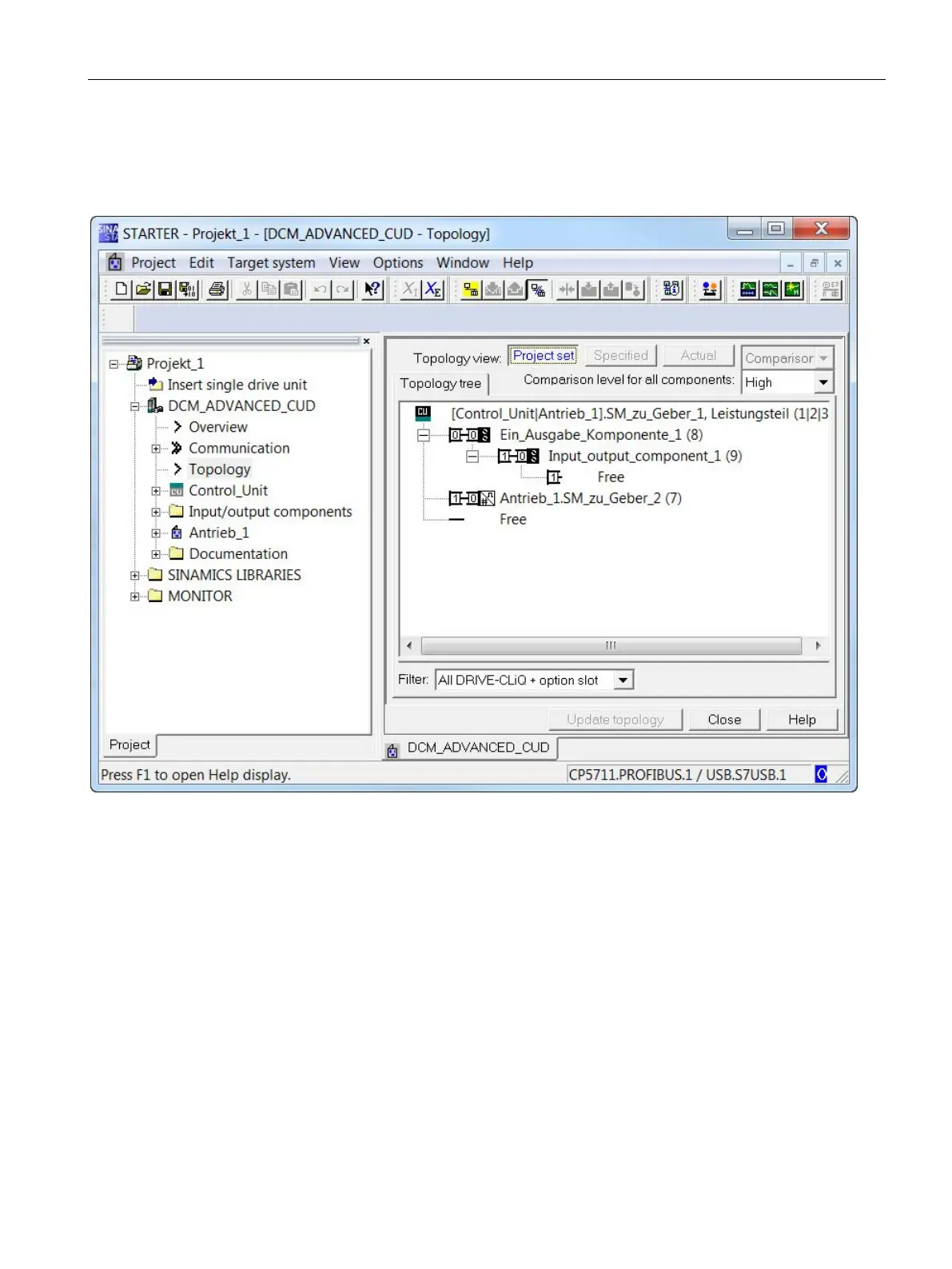Click the Redo arrow icon
This screenshot has width=952, height=1269.
pyautogui.click(x=343, y=289)
